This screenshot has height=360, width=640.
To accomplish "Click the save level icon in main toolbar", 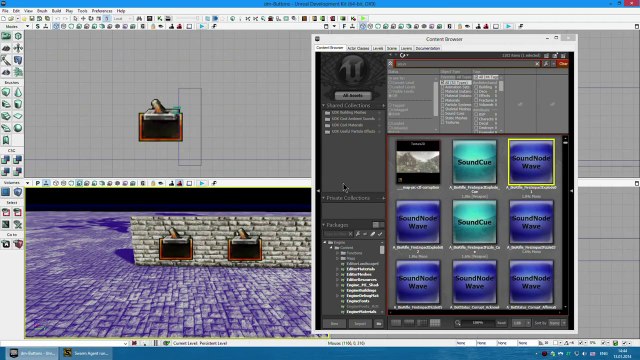I will (32, 18).
